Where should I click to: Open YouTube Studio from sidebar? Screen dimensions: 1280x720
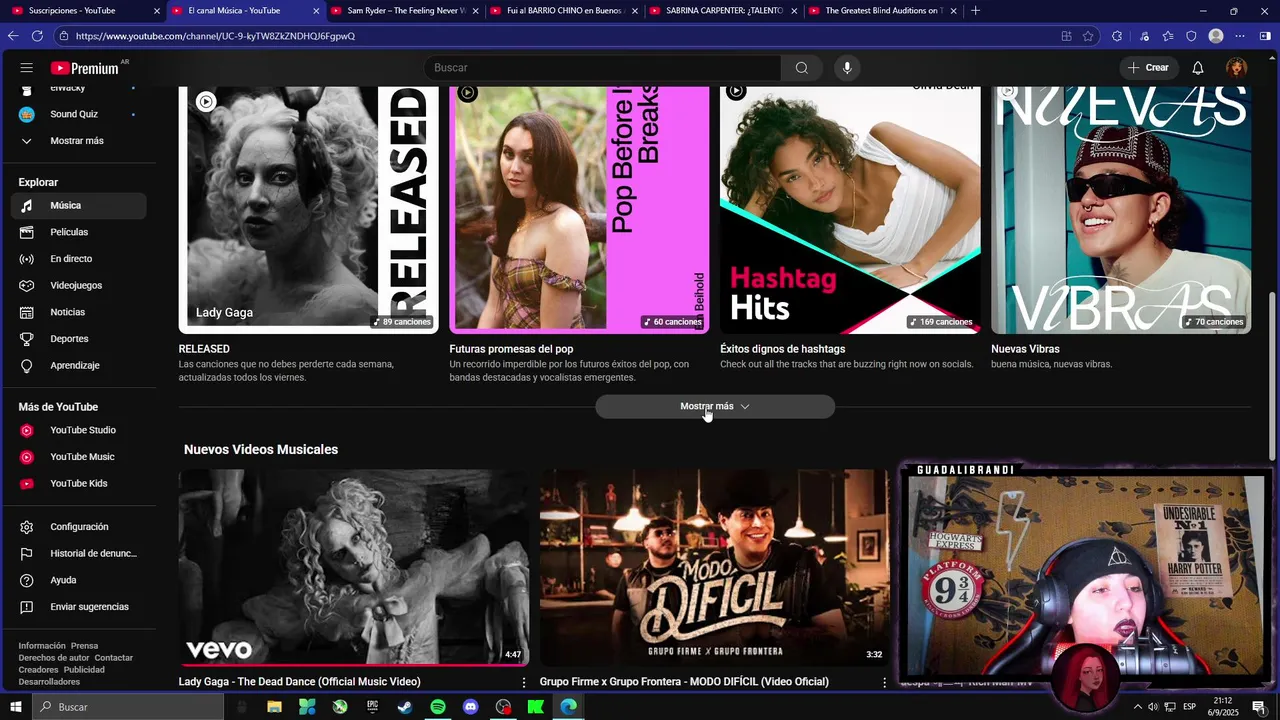click(78, 431)
